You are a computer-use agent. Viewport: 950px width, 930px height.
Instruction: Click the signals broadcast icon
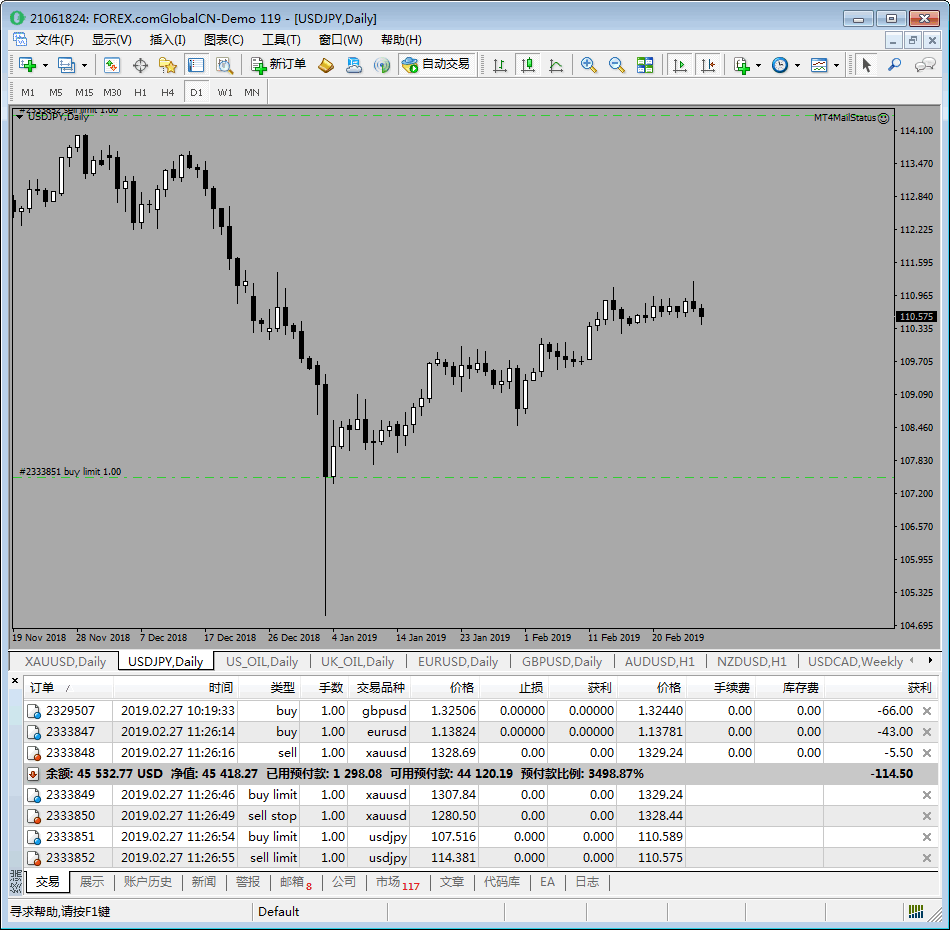pos(382,65)
